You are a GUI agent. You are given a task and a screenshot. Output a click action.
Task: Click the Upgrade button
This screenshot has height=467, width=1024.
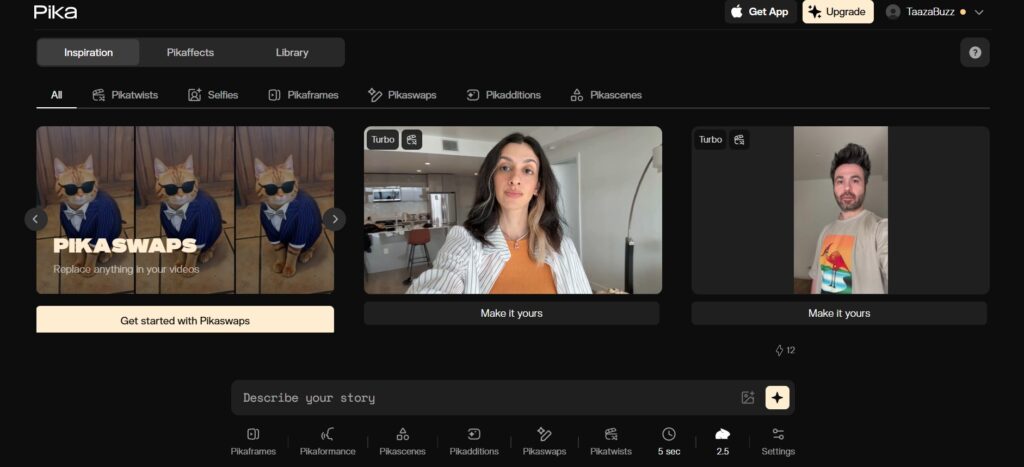(838, 12)
